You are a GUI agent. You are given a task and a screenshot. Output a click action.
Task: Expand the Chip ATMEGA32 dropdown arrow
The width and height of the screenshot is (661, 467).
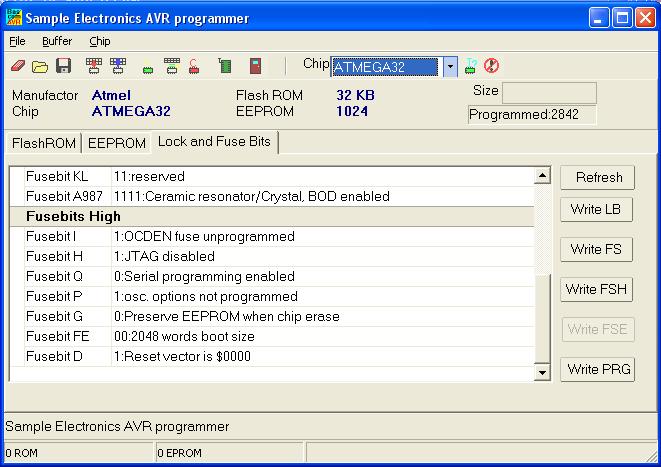[x=450, y=67]
